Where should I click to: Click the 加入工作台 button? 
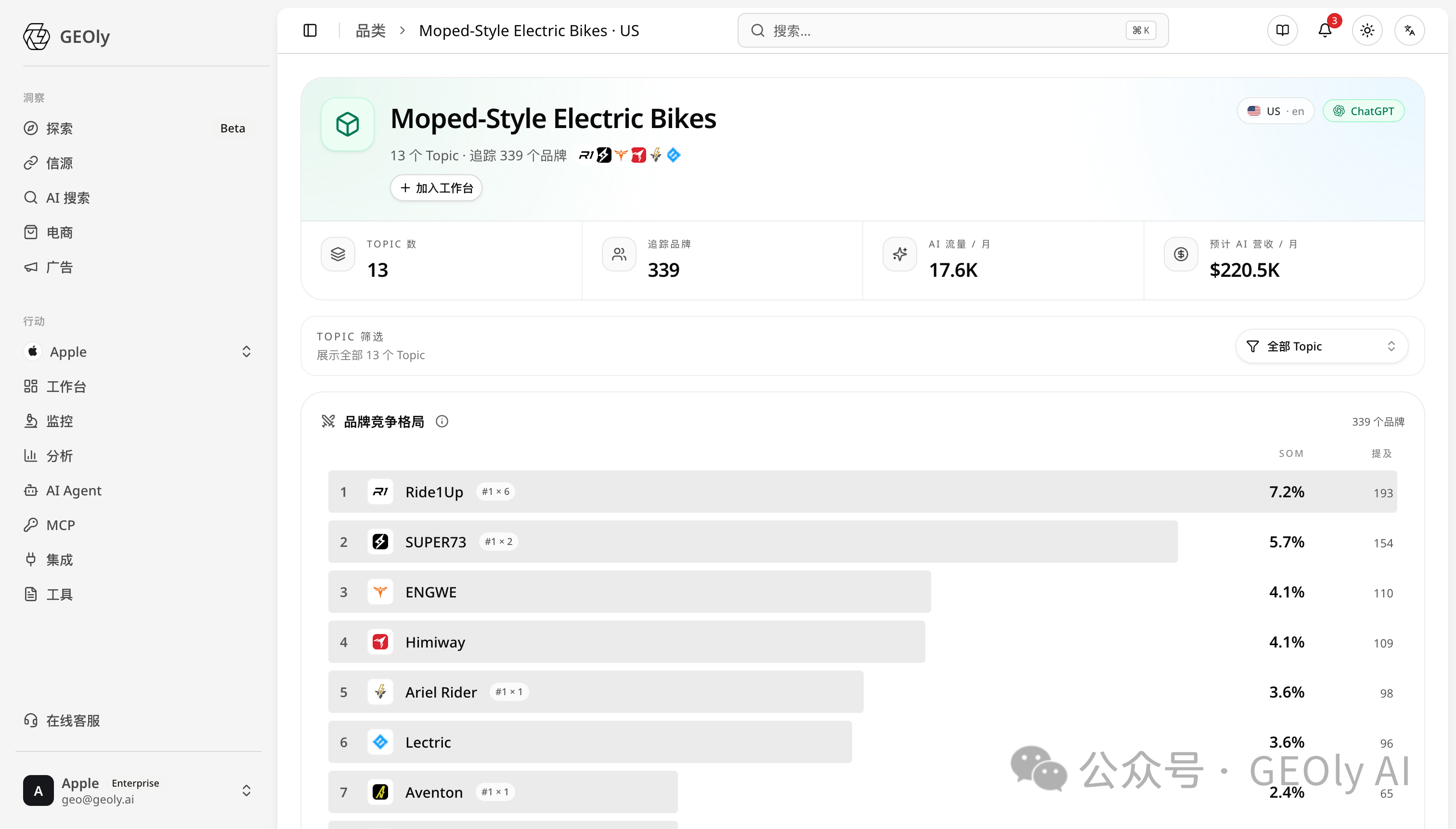tap(436, 188)
